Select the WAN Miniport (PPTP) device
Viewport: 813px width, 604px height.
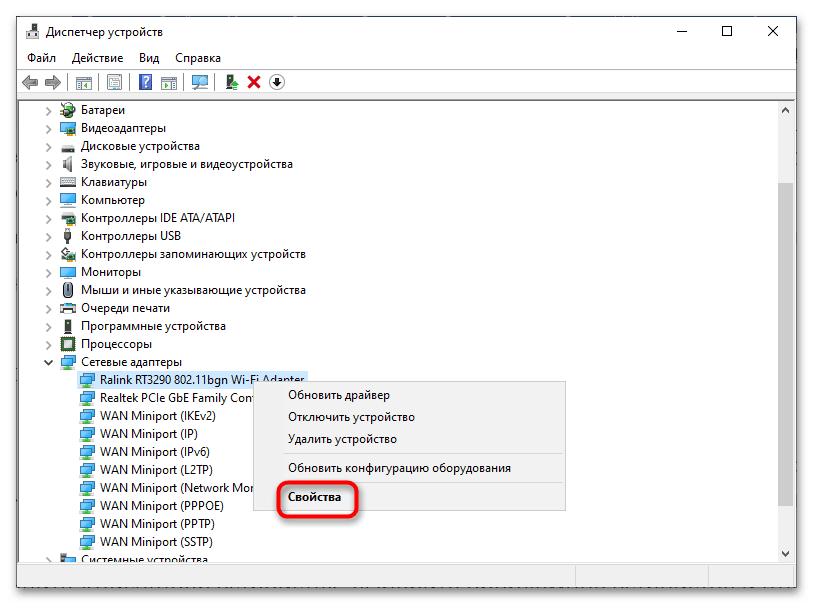point(157,524)
